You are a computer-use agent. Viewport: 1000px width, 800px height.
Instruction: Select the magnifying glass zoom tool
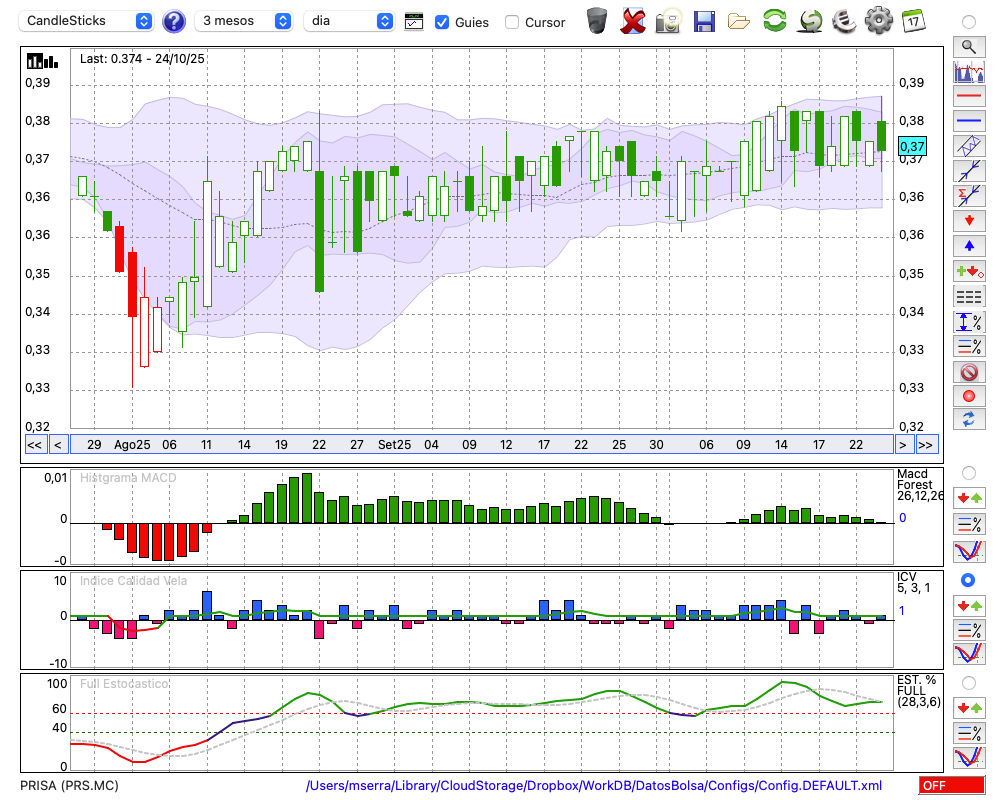click(x=969, y=47)
